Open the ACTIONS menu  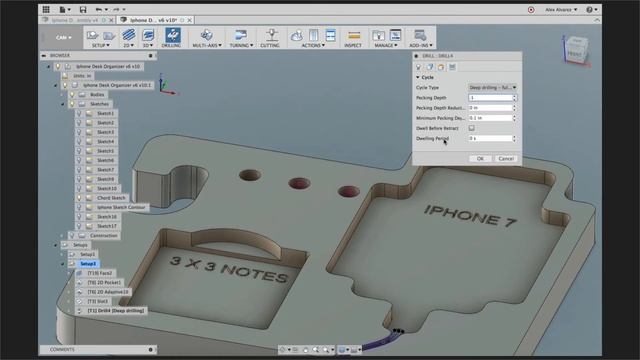pyautogui.click(x=313, y=45)
